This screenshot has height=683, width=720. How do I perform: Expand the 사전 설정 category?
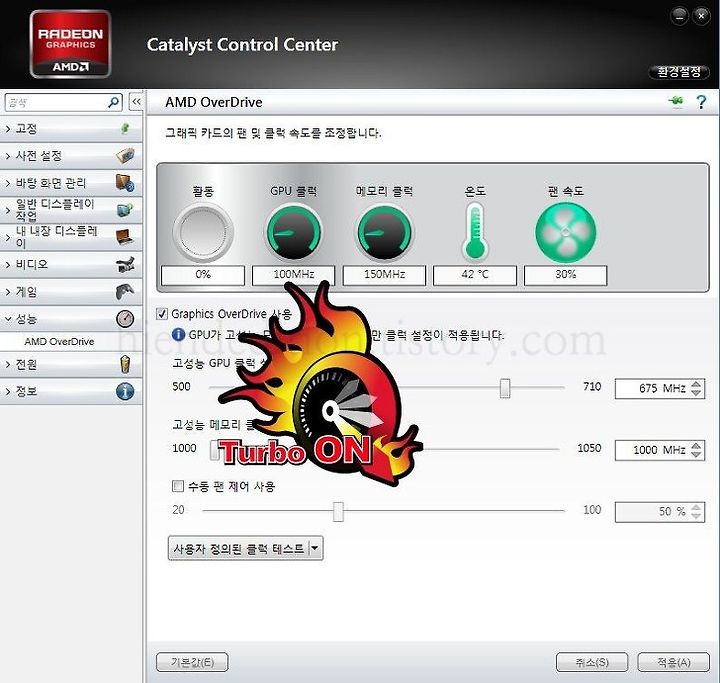point(8,157)
